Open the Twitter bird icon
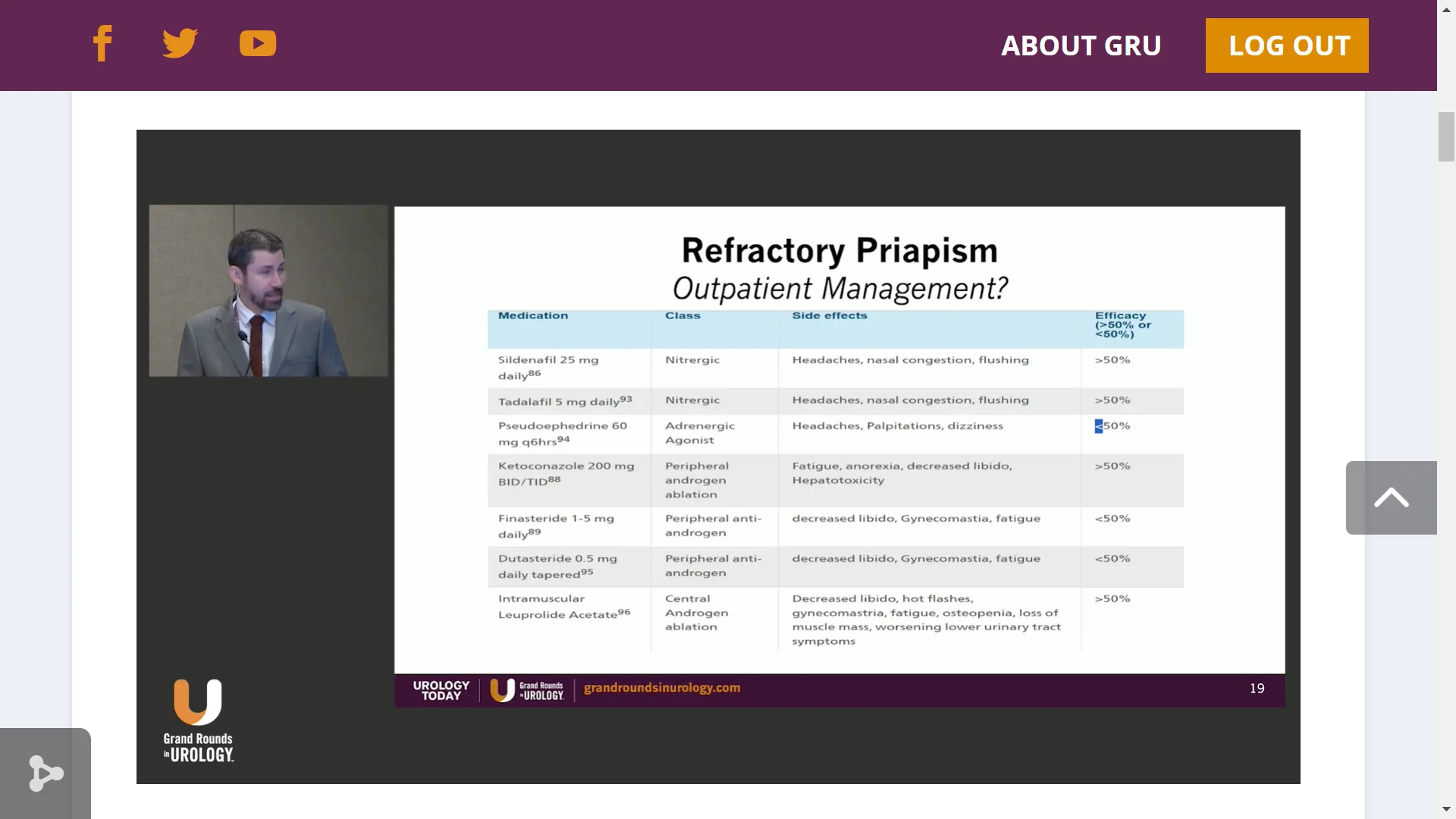This screenshot has height=819, width=1456. pyautogui.click(x=180, y=43)
